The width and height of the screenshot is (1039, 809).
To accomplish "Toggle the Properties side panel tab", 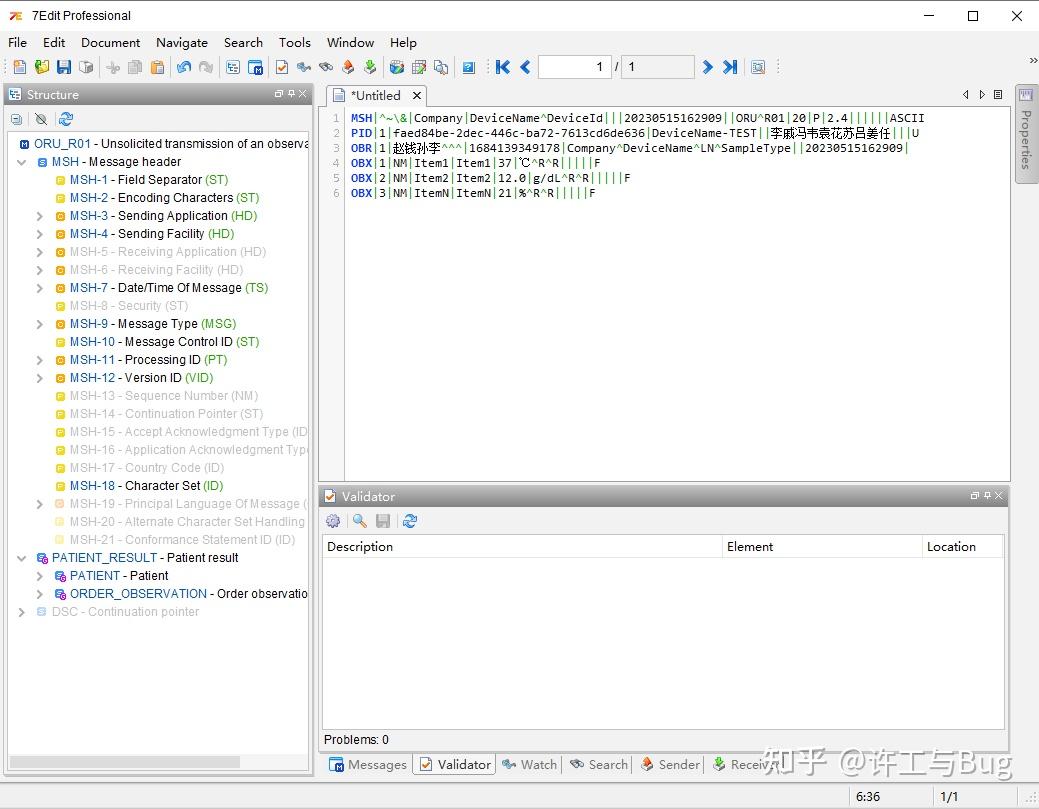I will (1025, 134).
